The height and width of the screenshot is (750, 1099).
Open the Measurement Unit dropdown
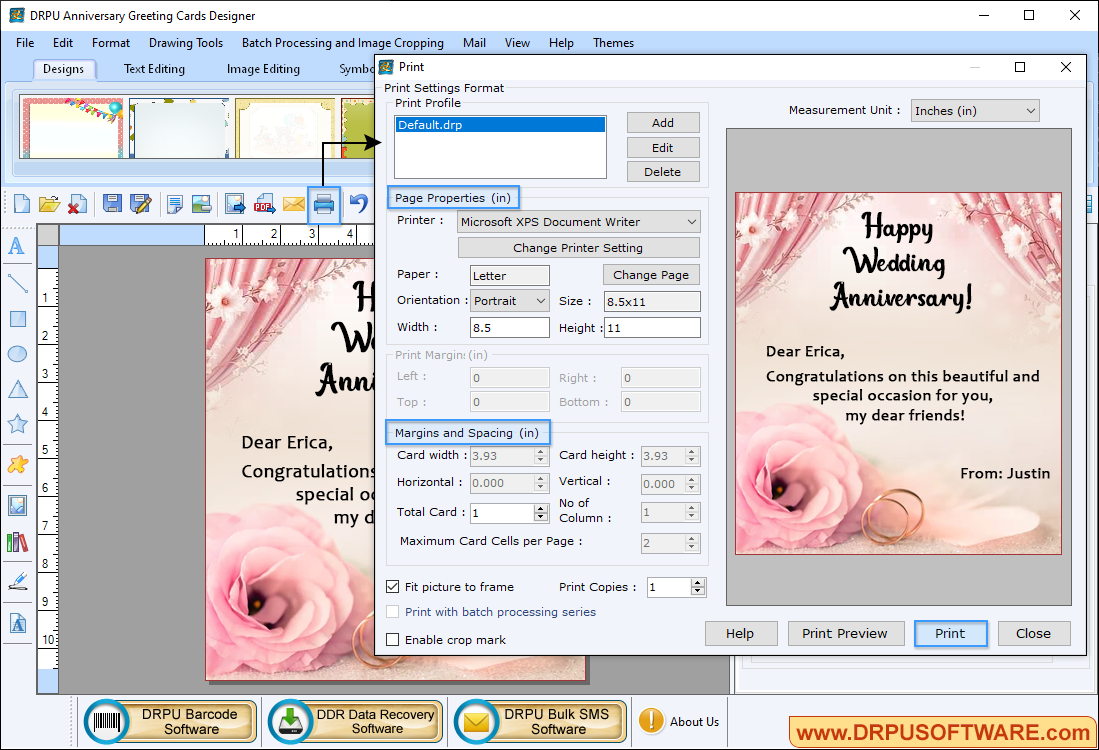[974, 111]
